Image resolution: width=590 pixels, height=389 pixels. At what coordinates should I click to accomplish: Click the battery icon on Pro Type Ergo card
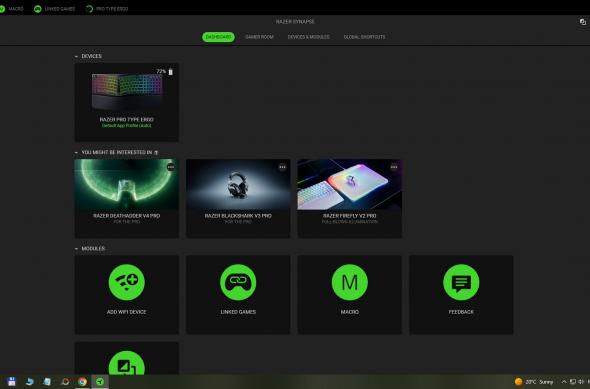pyautogui.click(x=170, y=71)
